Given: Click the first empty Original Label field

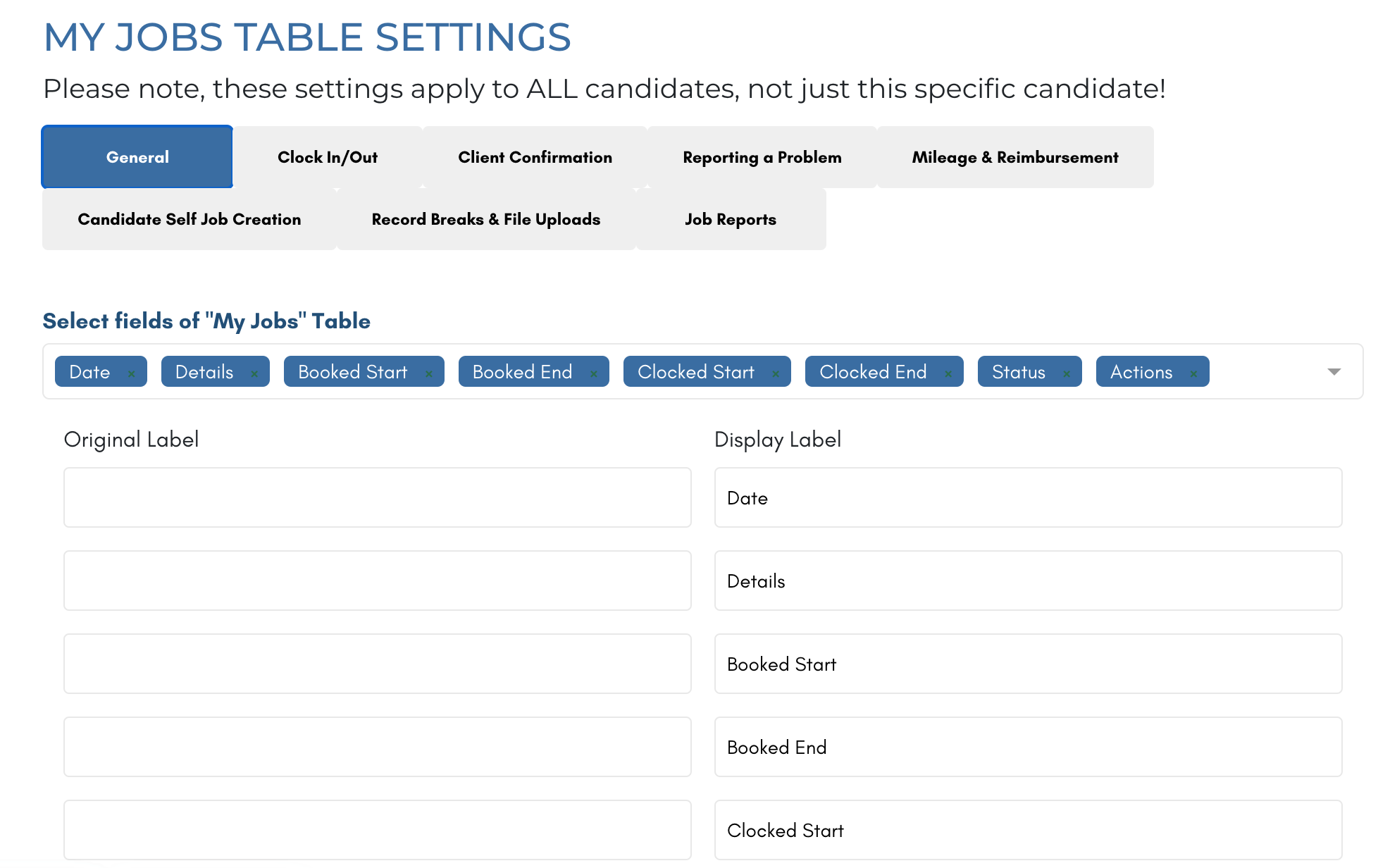Looking at the screenshot, I should 377,497.
